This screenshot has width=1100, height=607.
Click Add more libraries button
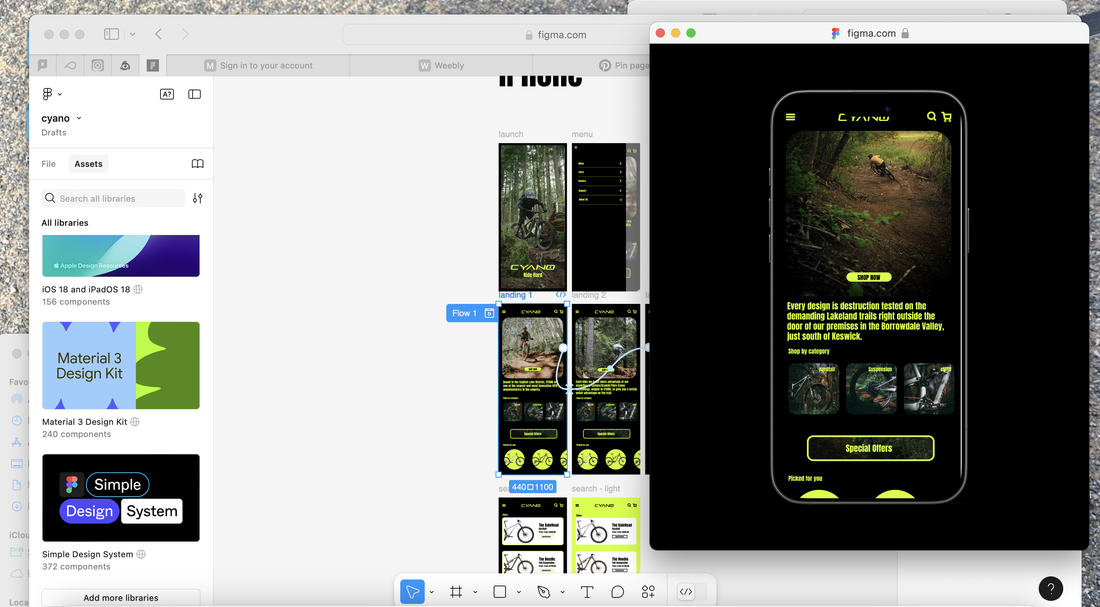click(121, 598)
